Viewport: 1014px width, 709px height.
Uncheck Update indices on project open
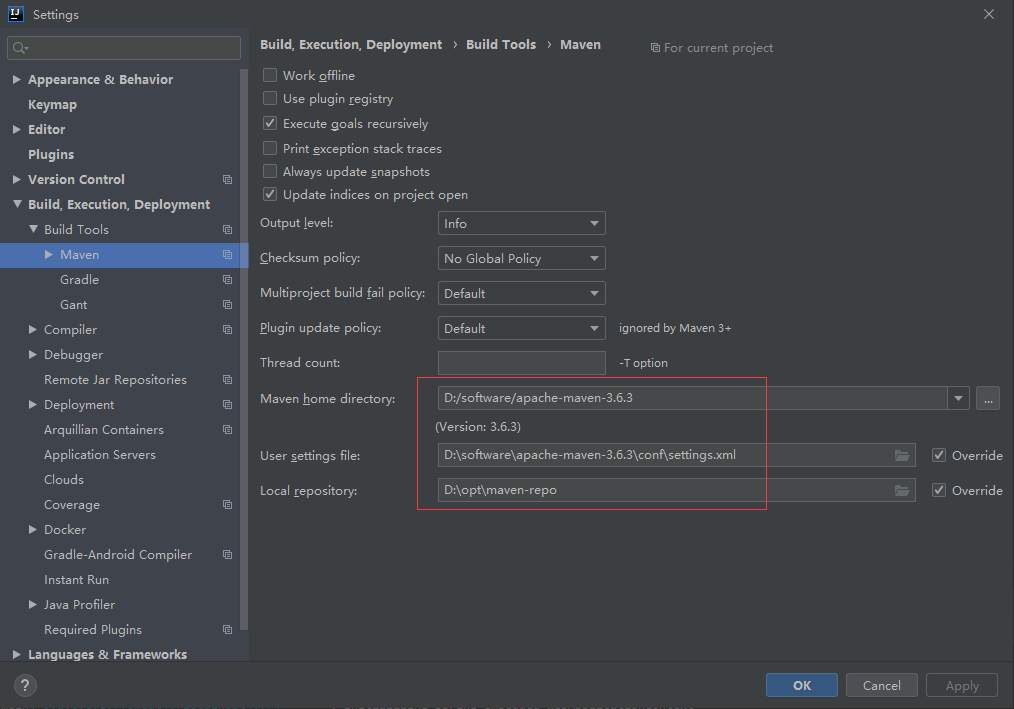click(x=270, y=194)
